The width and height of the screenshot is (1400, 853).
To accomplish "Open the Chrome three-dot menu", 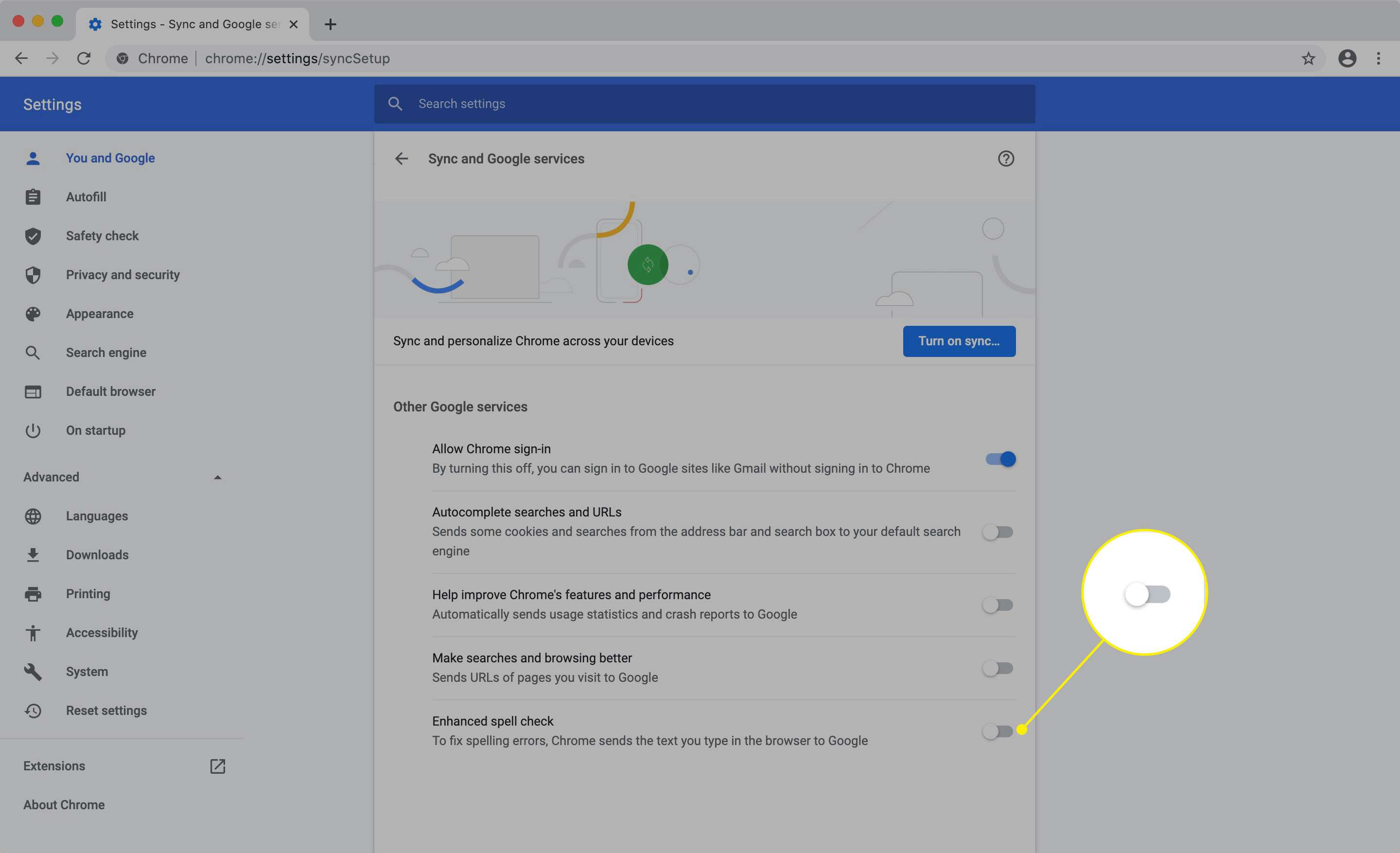I will 1379,58.
